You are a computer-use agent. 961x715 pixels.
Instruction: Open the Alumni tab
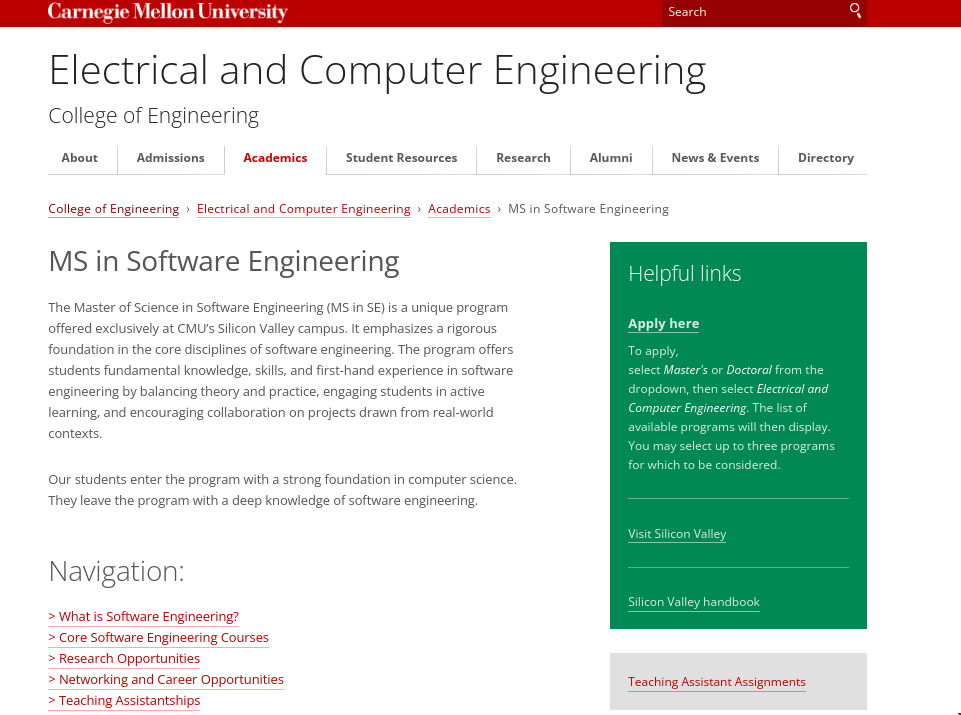(611, 158)
